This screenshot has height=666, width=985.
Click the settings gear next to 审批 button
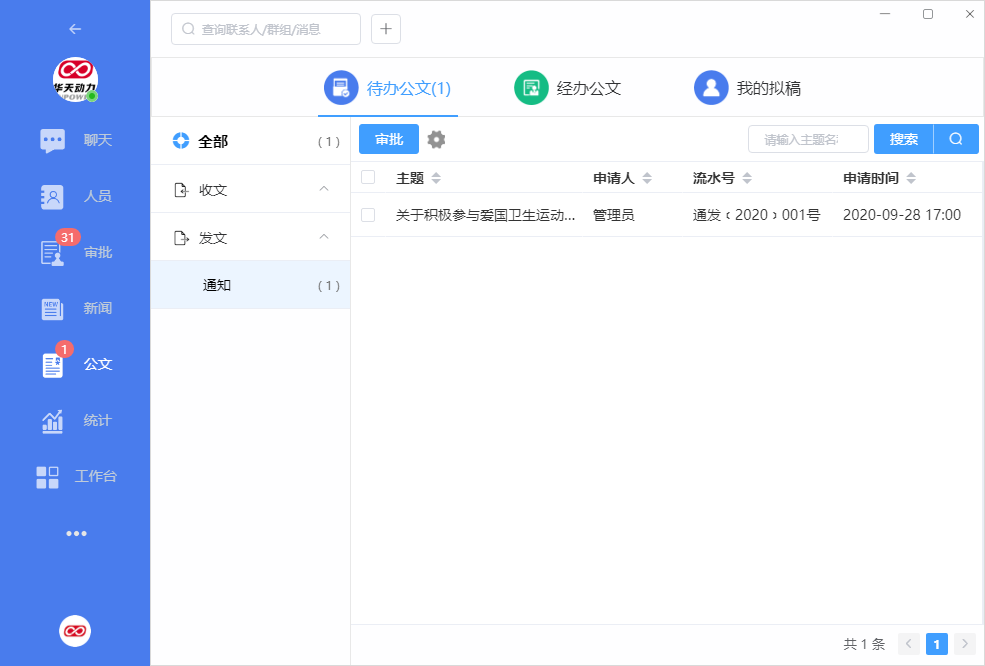436,139
